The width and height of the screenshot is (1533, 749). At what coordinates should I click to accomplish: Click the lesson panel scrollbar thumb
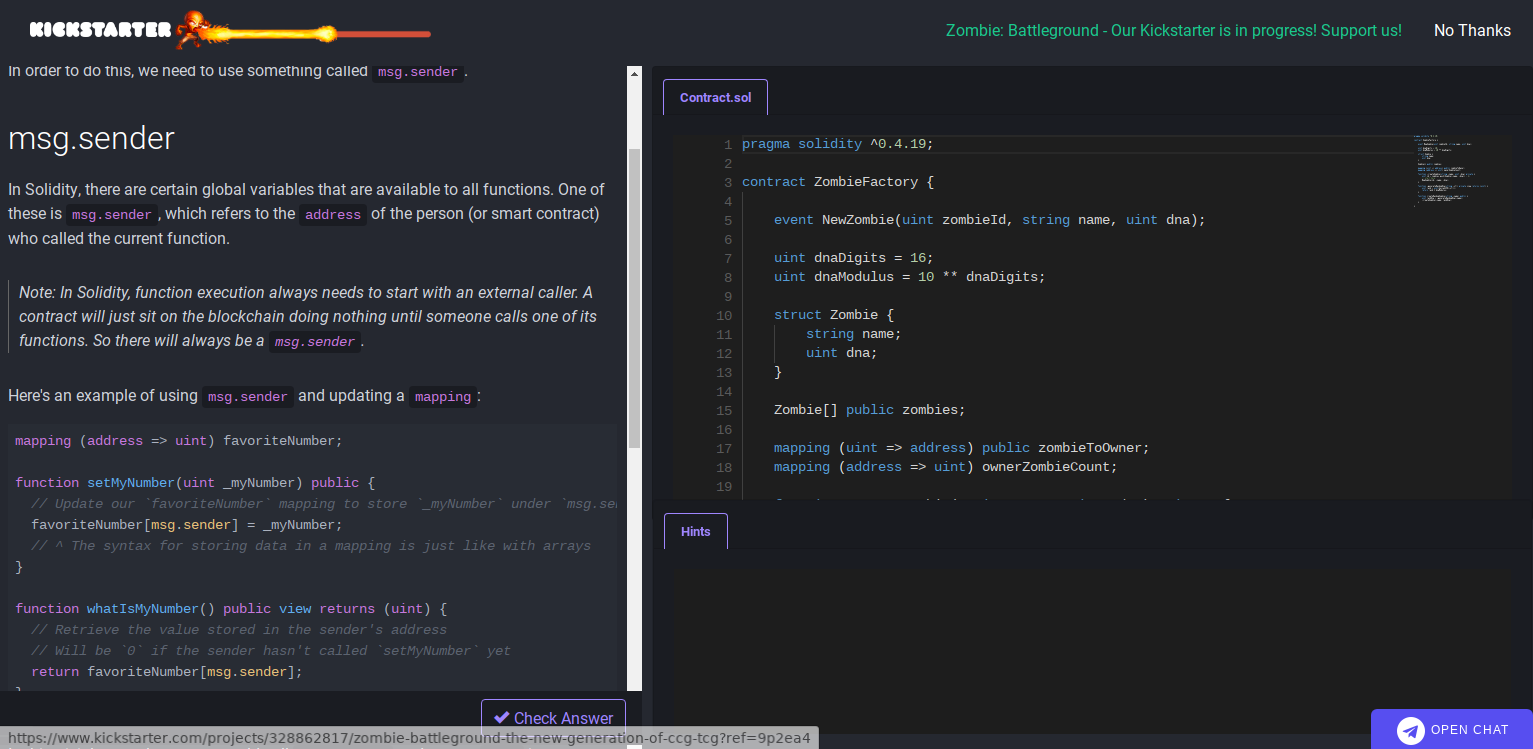[634, 297]
